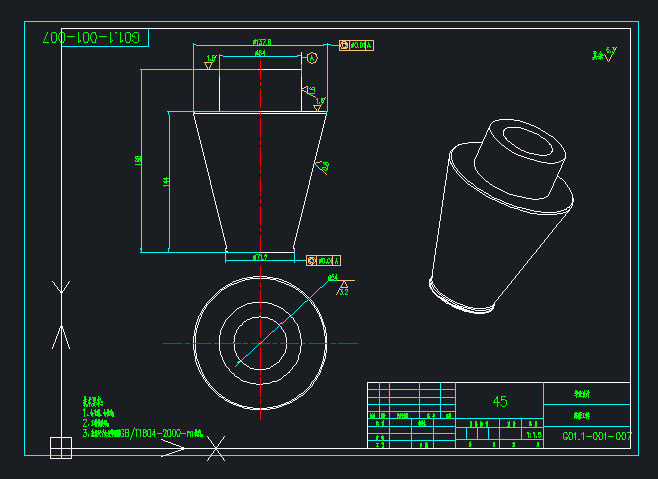Select the right 1.6 roughness symbol on shoulder
This screenshot has width=658, height=479.
point(319,105)
